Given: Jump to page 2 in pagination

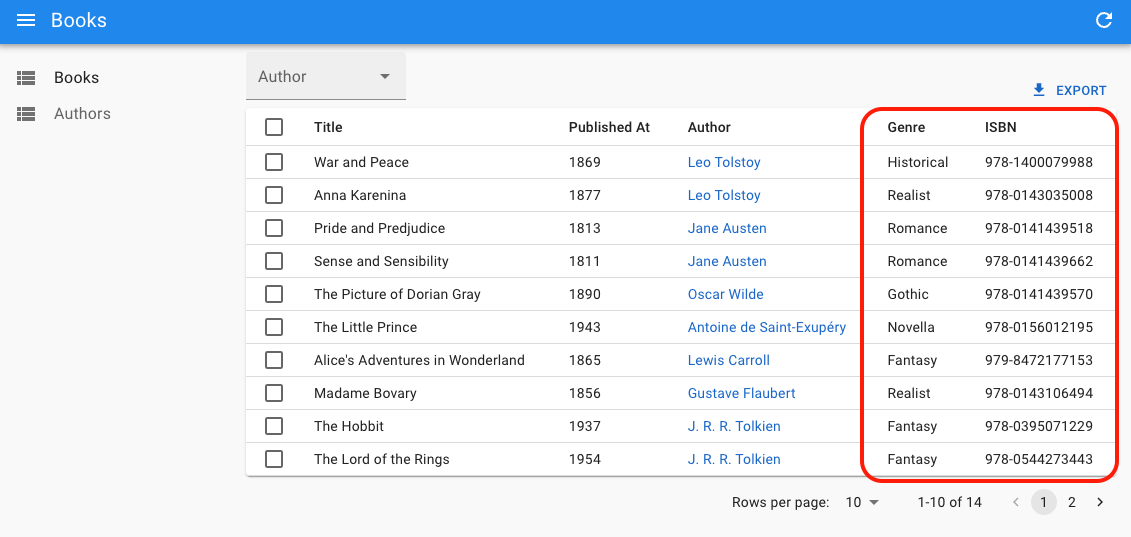Looking at the screenshot, I should pos(1071,502).
